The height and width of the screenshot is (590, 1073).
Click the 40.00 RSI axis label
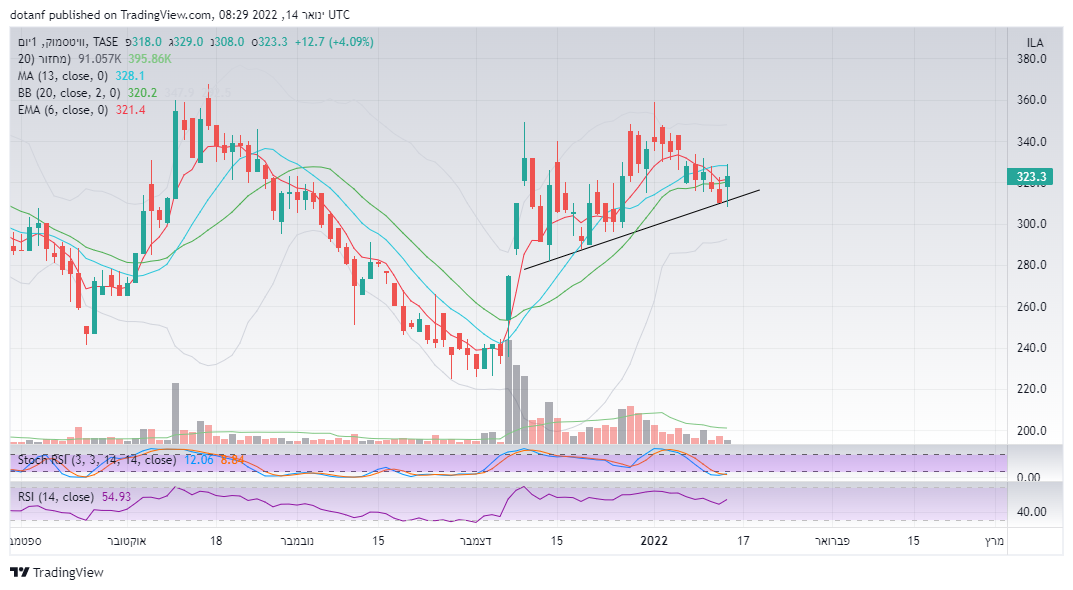(1031, 512)
